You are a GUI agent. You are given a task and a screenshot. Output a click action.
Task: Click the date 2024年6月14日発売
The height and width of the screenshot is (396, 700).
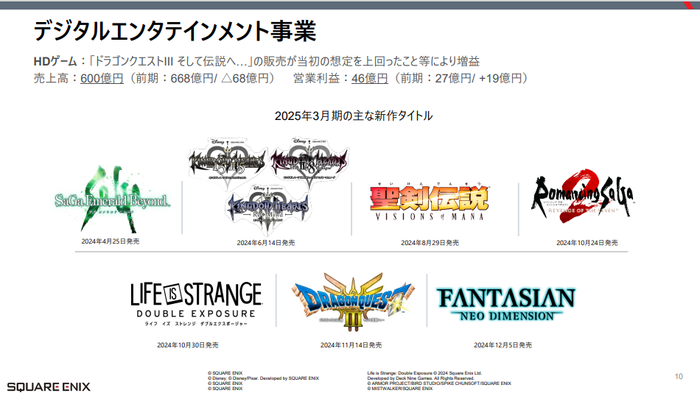pos(266,242)
